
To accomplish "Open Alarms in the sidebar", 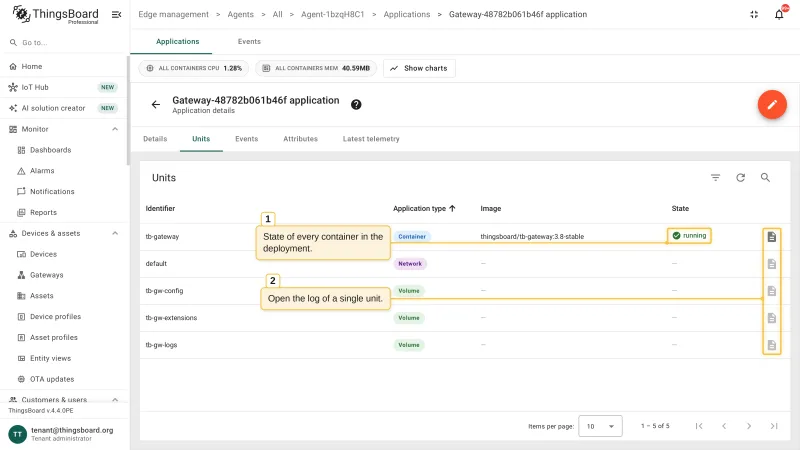I will coord(63,171).
